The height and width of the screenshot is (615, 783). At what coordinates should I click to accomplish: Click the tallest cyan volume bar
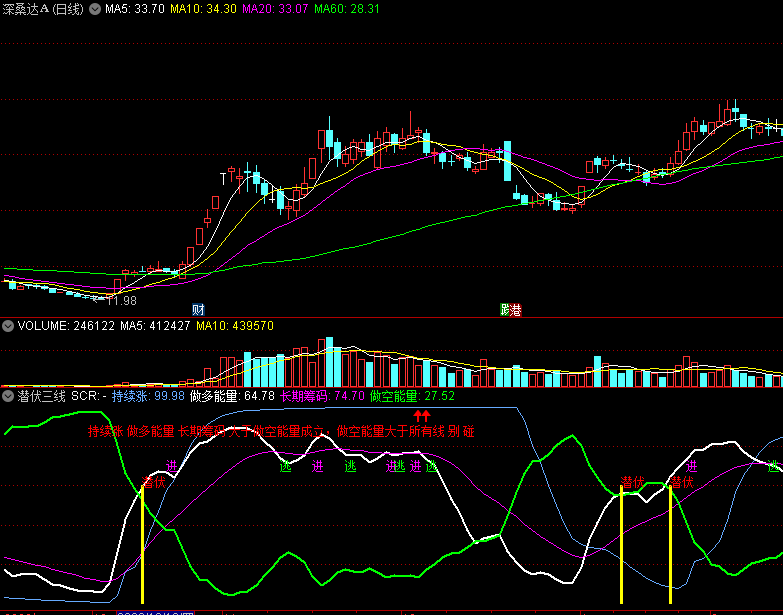pyautogui.click(x=329, y=362)
